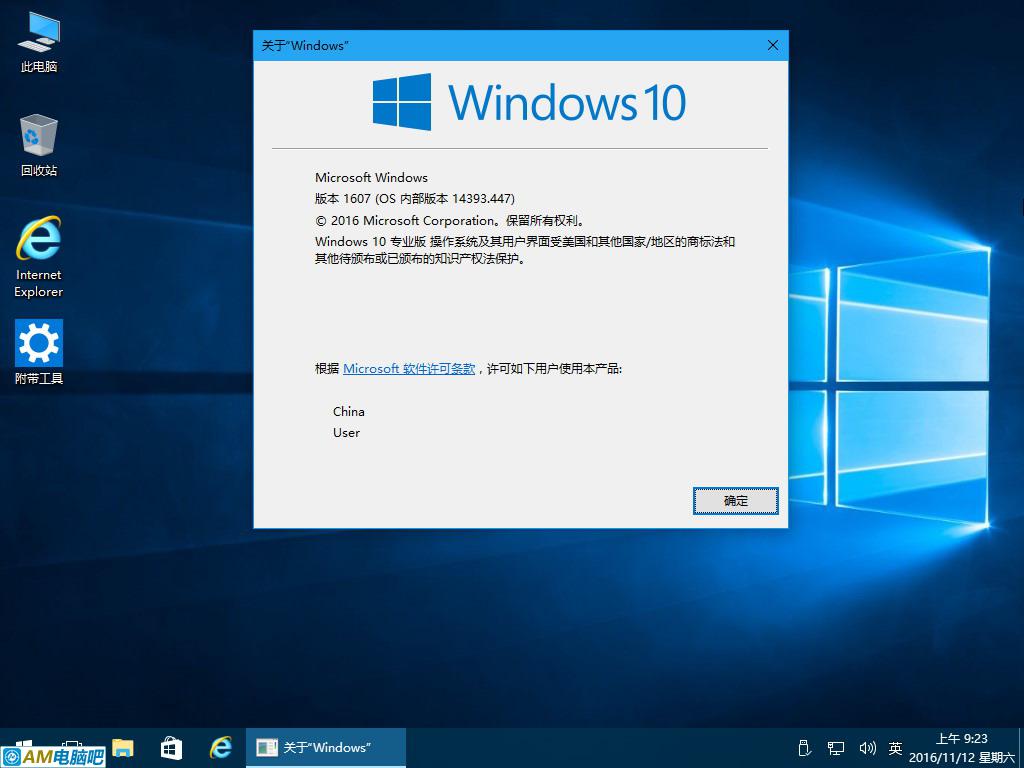
Task: Click the © 2016 Microsoft Corporation line
Action: coord(449,221)
